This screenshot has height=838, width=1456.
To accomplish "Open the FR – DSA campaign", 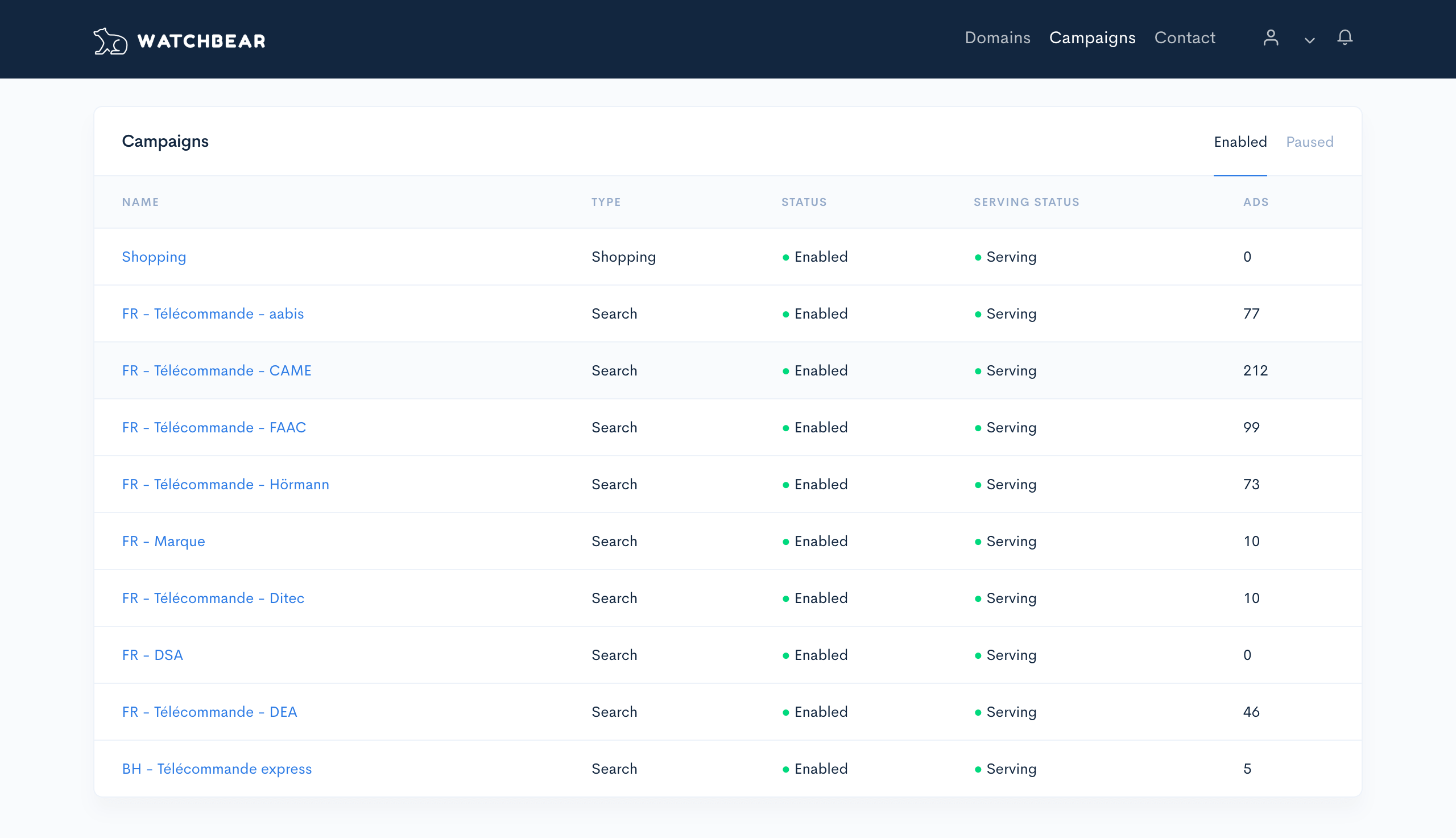I will coord(152,655).
